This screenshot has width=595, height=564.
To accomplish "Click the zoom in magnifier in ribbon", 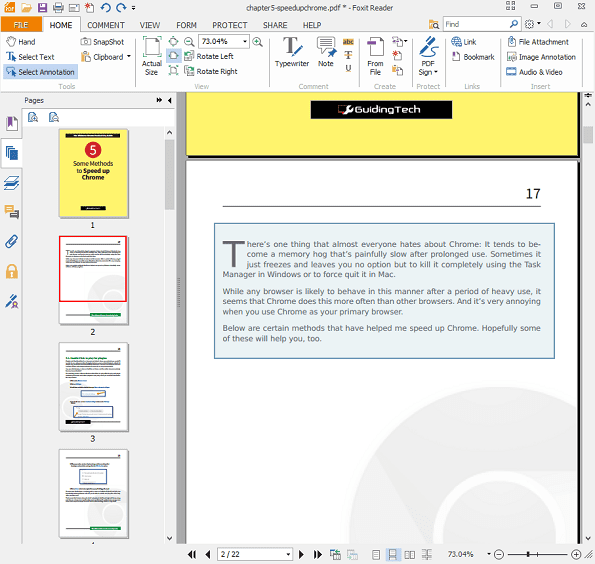I will [x=258, y=41].
